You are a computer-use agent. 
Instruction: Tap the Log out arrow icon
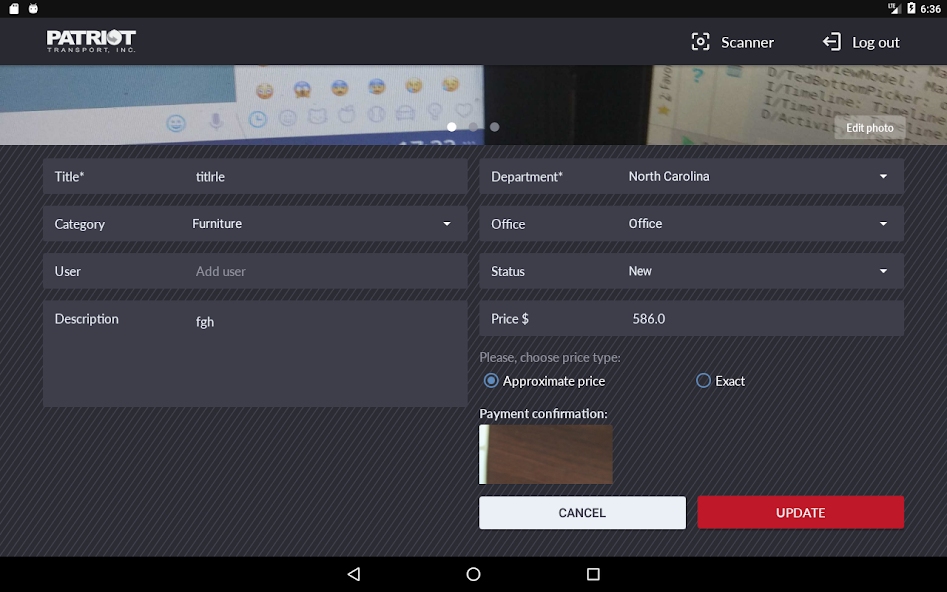[832, 42]
